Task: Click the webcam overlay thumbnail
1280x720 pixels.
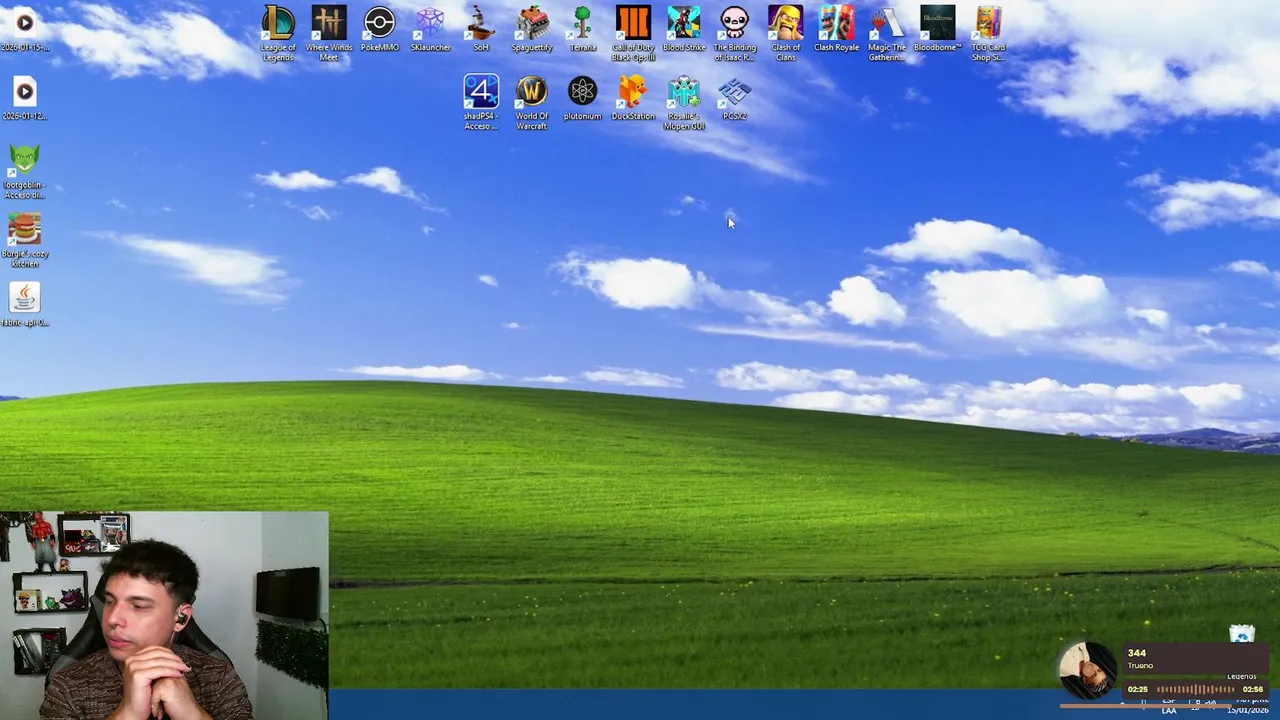Action: 164,616
